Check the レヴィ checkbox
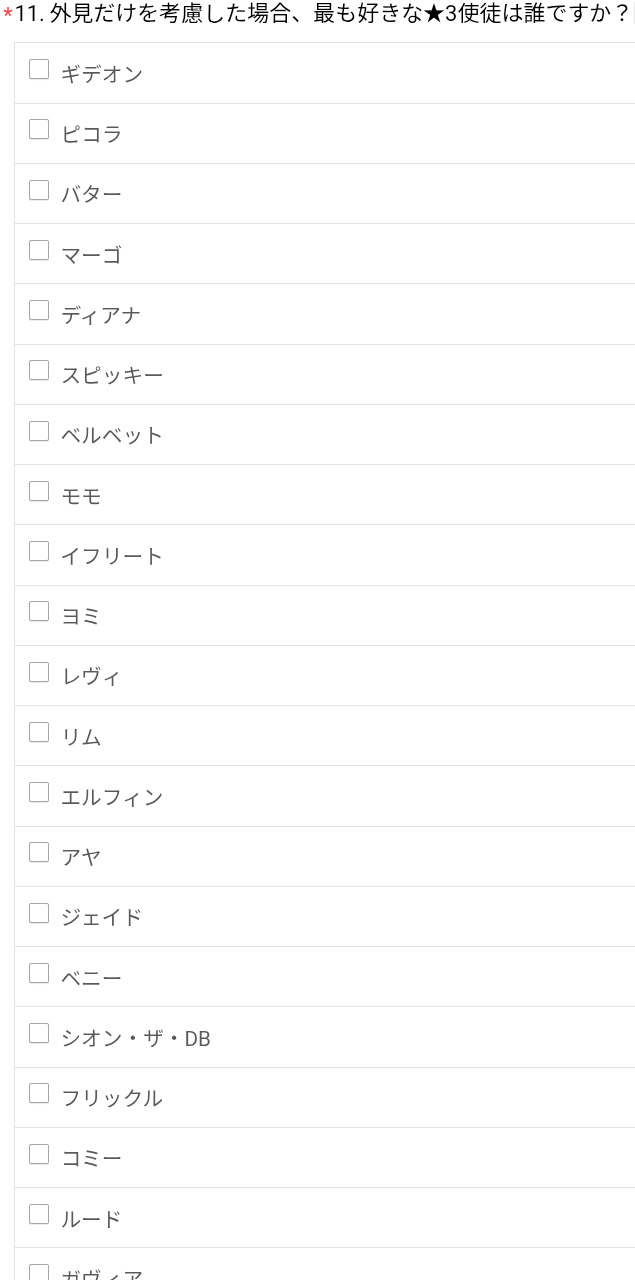635x1280 pixels. click(x=39, y=672)
